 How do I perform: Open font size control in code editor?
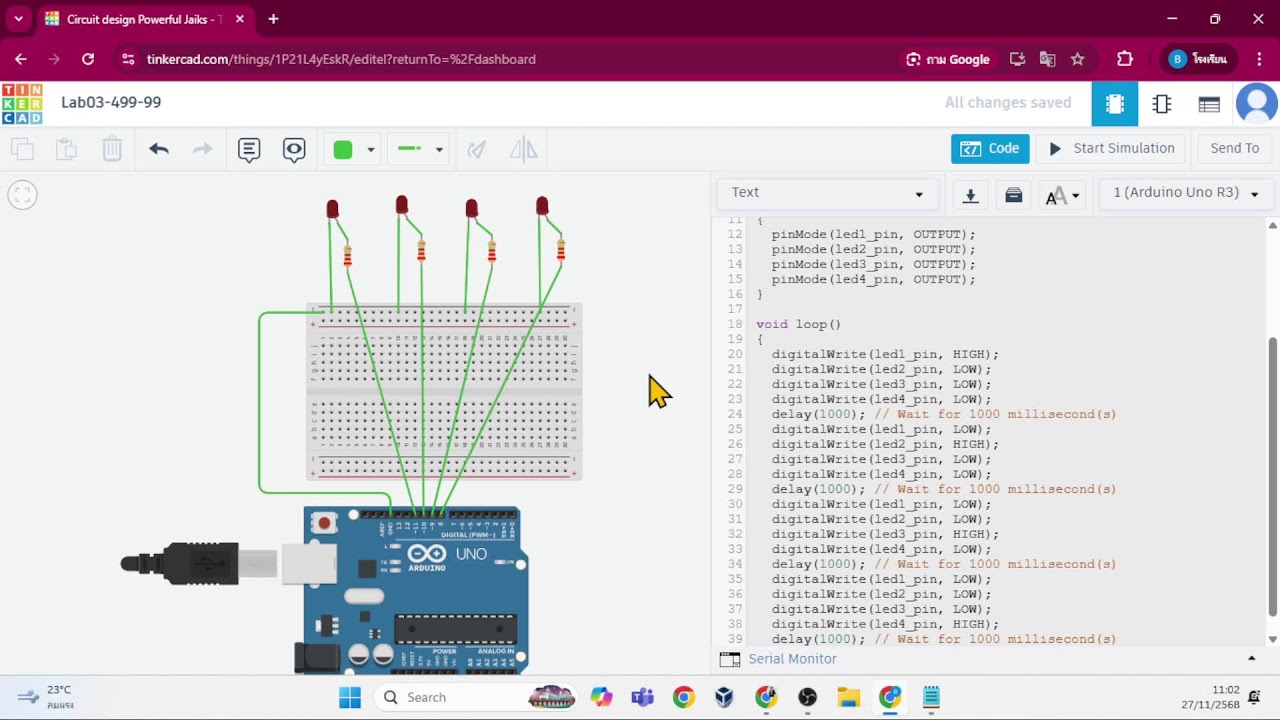pyautogui.click(x=1063, y=196)
